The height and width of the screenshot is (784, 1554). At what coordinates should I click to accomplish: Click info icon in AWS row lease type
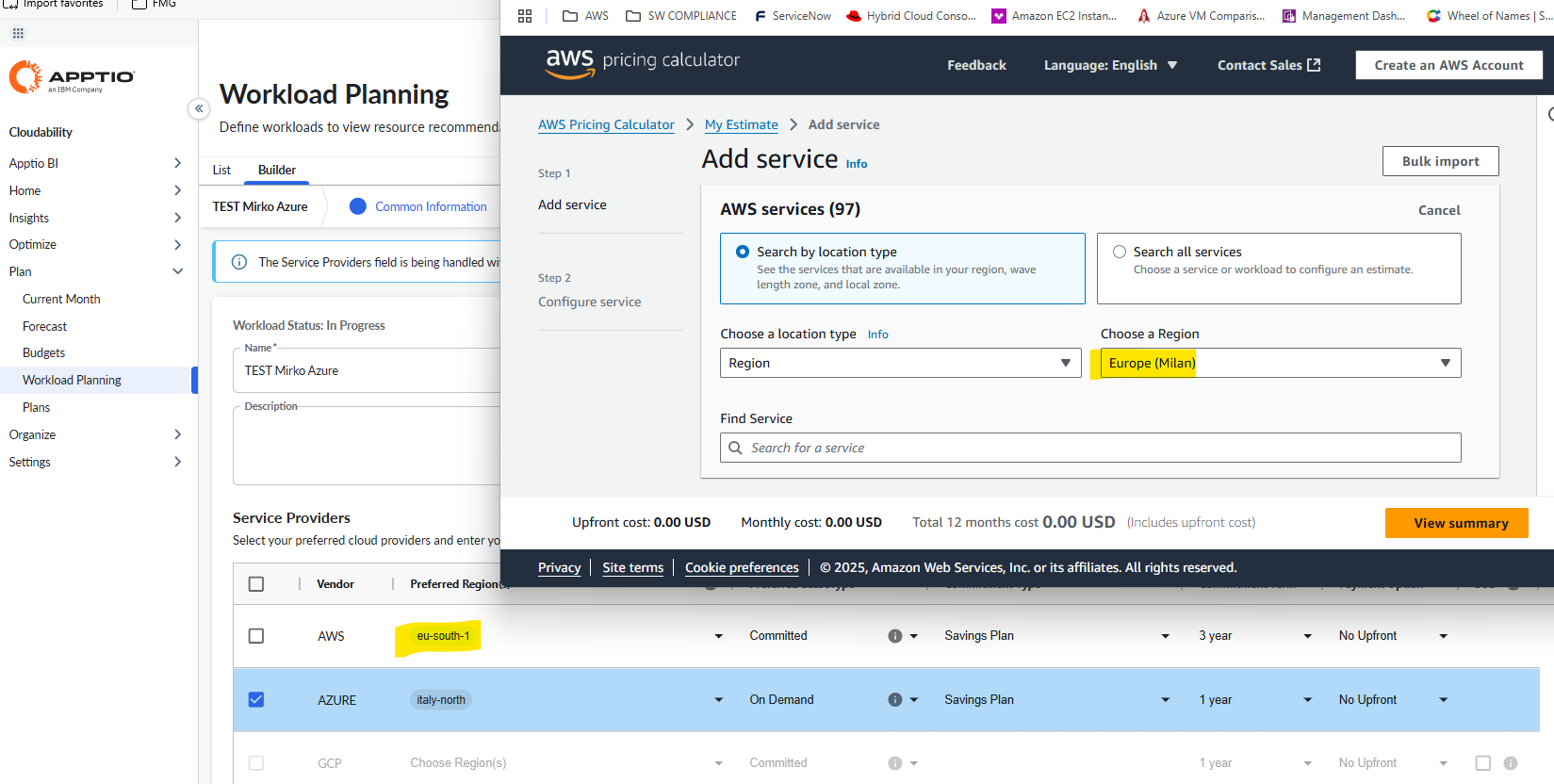(x=894, y=636)
